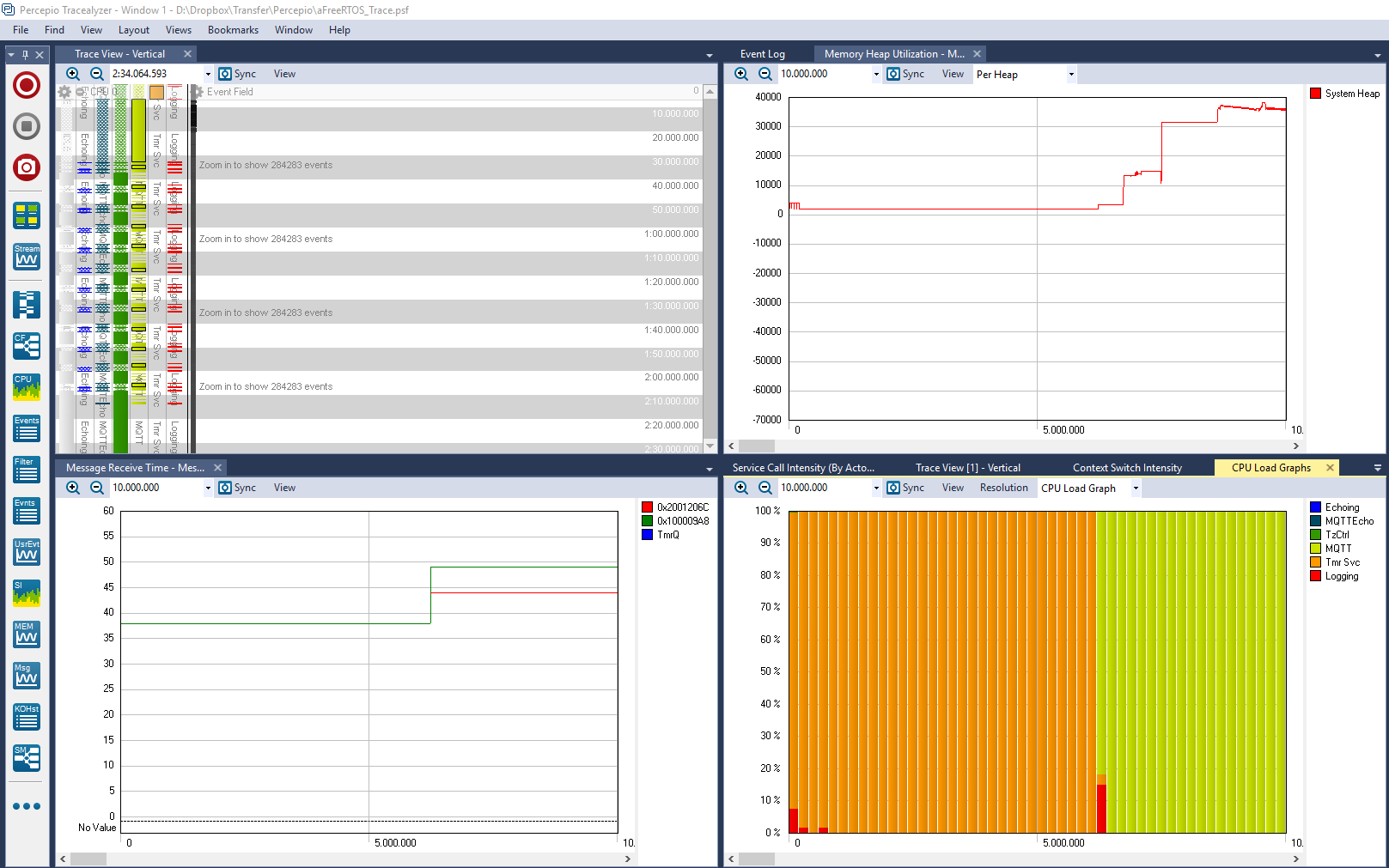The image size is (1389, 868).
Task: Open the Trace View time value dropdown
Action: pyautogui.click(x=208, y=74)
